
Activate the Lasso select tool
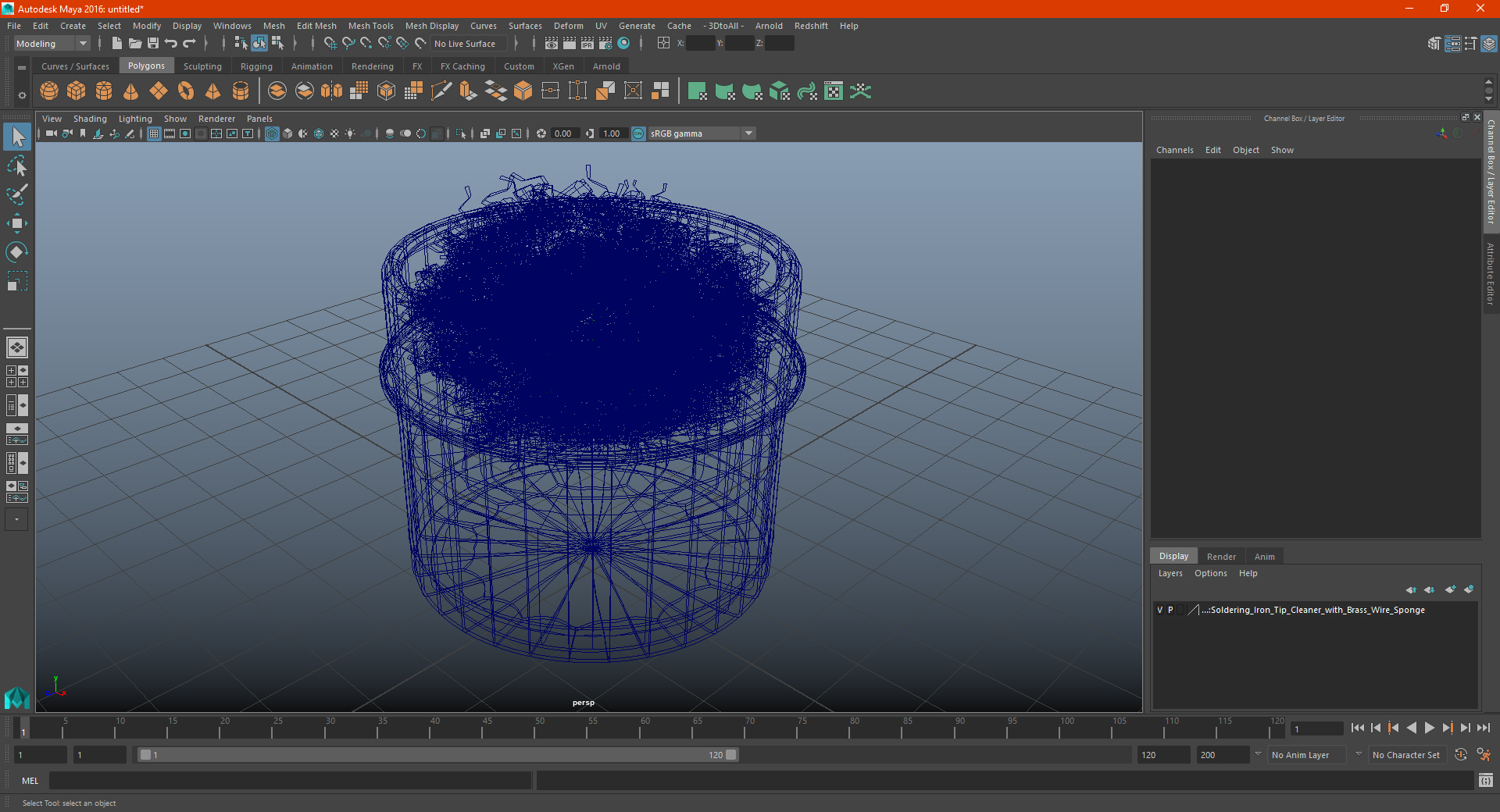click(17, 166)
